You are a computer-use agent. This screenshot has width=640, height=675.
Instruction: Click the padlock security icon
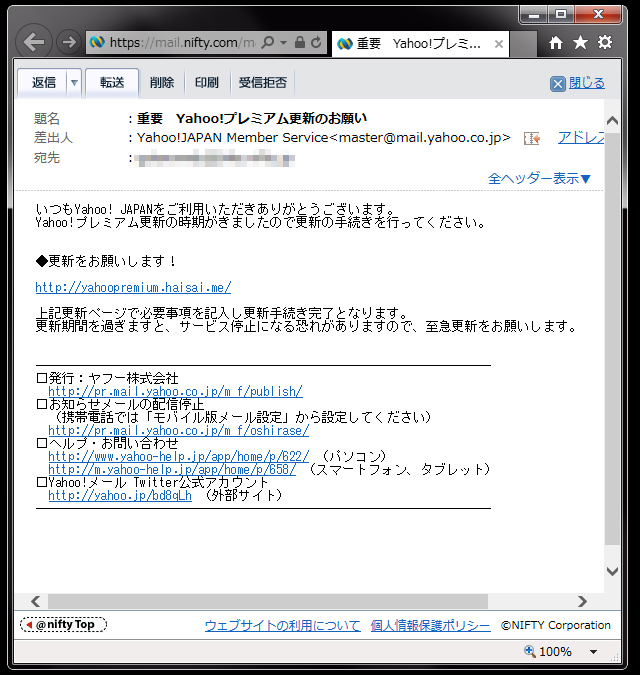tap(300, 42)
